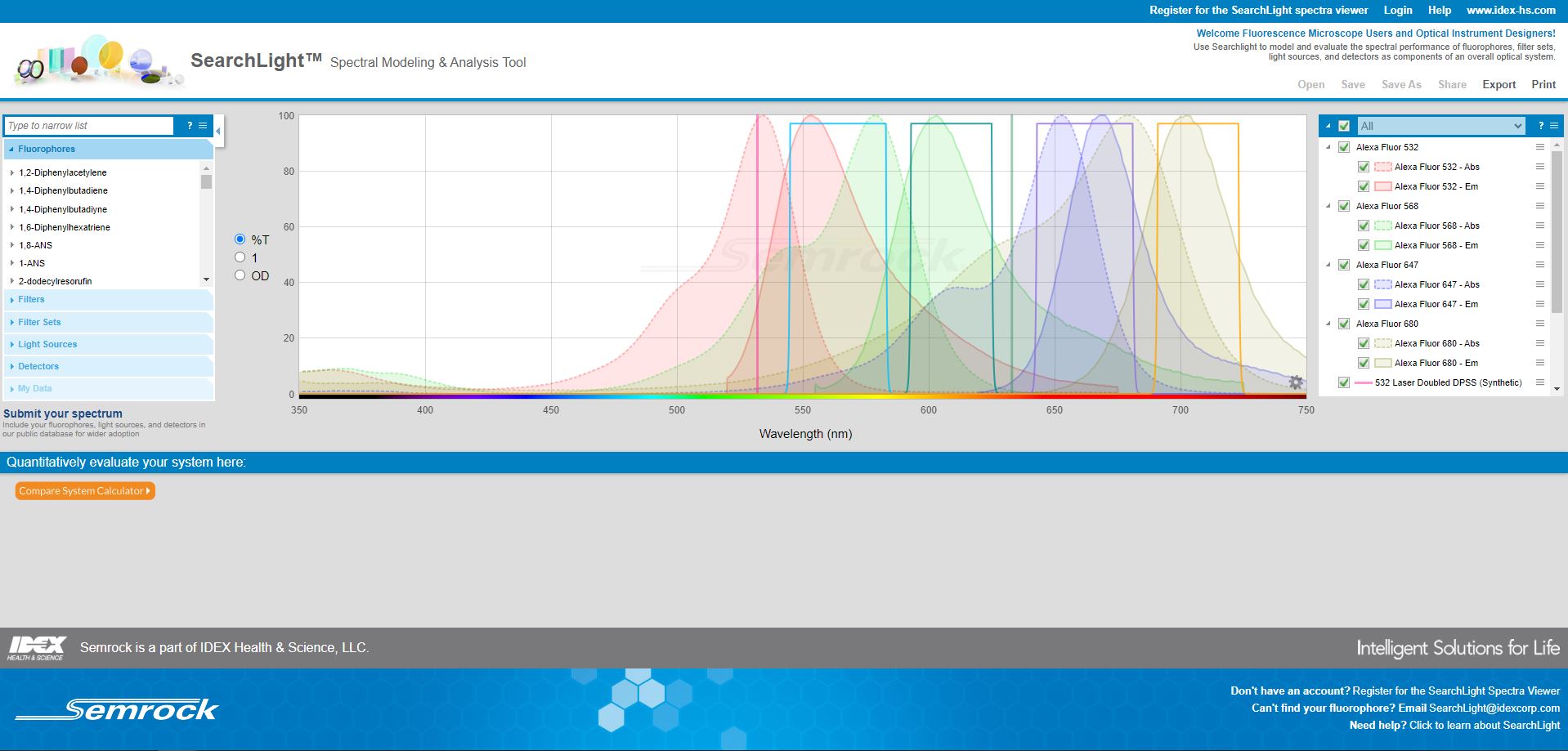Open options menu for Alexa Fluor 568 group
Screen dimensions: 1568x751
1540,206
